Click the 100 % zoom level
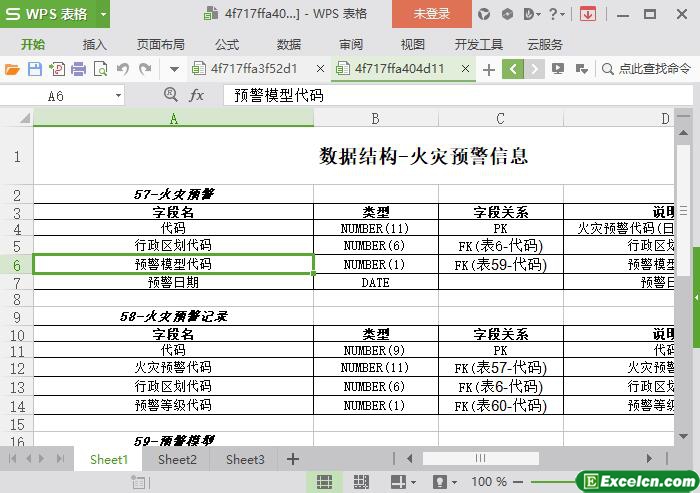The width and height of the screenshot is (700, 493). click(489, 482)
